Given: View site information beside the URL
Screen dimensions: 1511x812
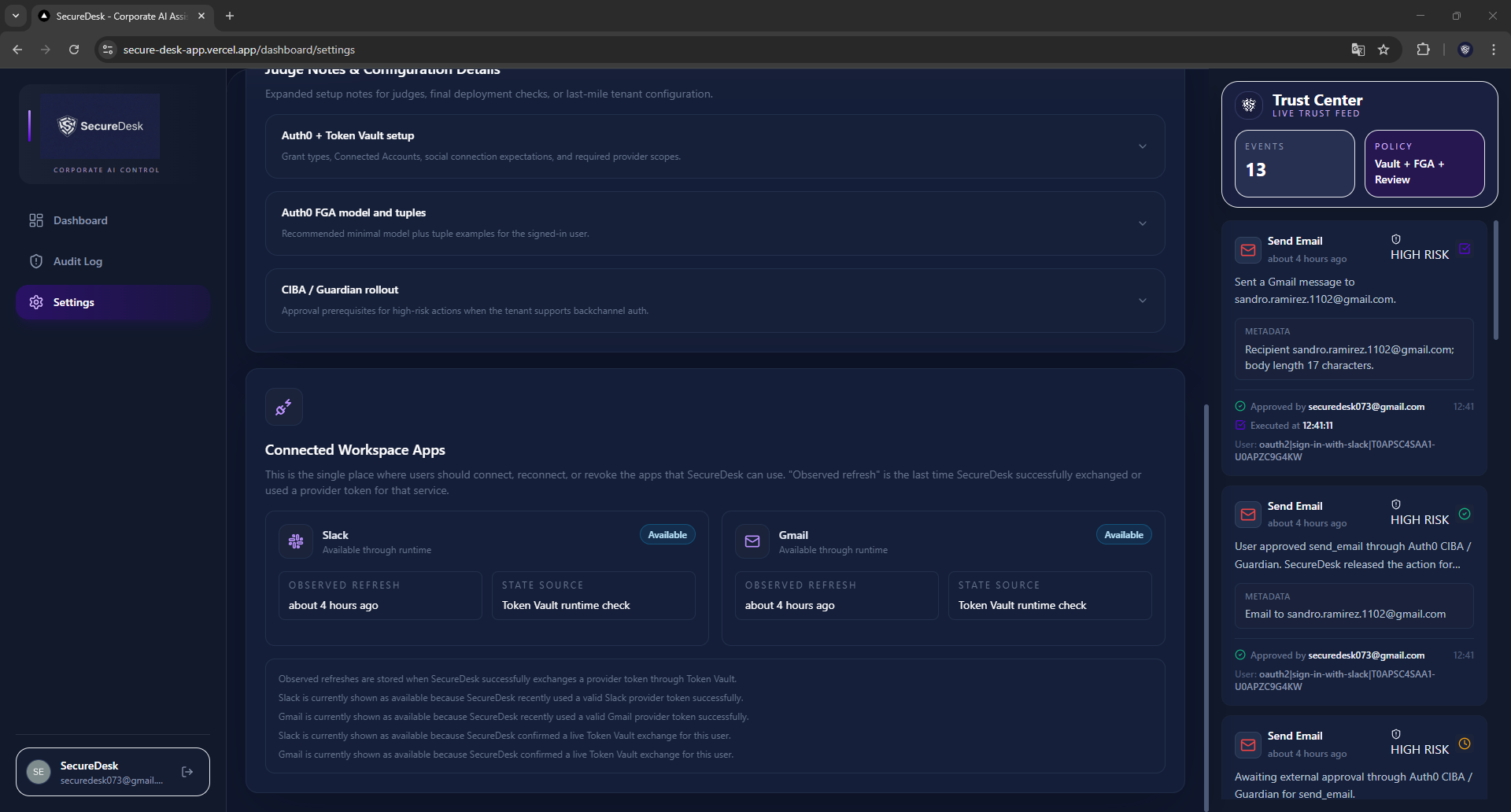Looking at the screenshot, I should coord(108,50).
